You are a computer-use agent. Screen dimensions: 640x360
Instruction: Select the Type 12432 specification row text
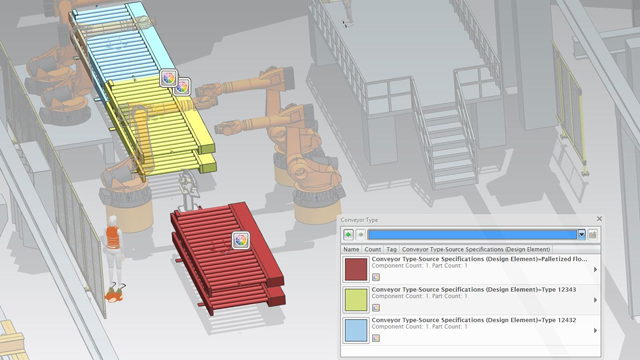pos(474,320)
